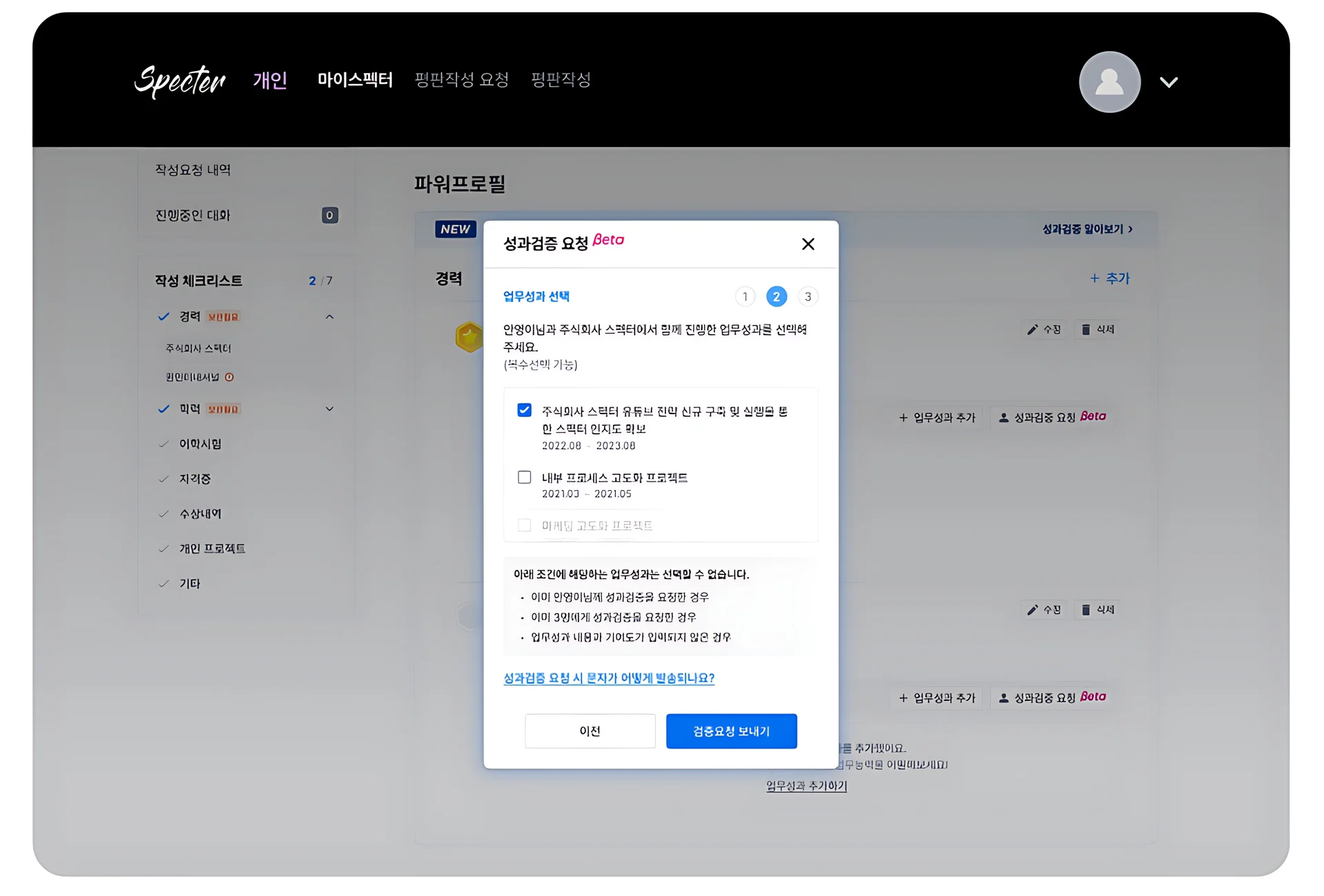Open the profile avatar at top right
The width and height of the screenshot is (1324, 896).
coord(1110,81)
